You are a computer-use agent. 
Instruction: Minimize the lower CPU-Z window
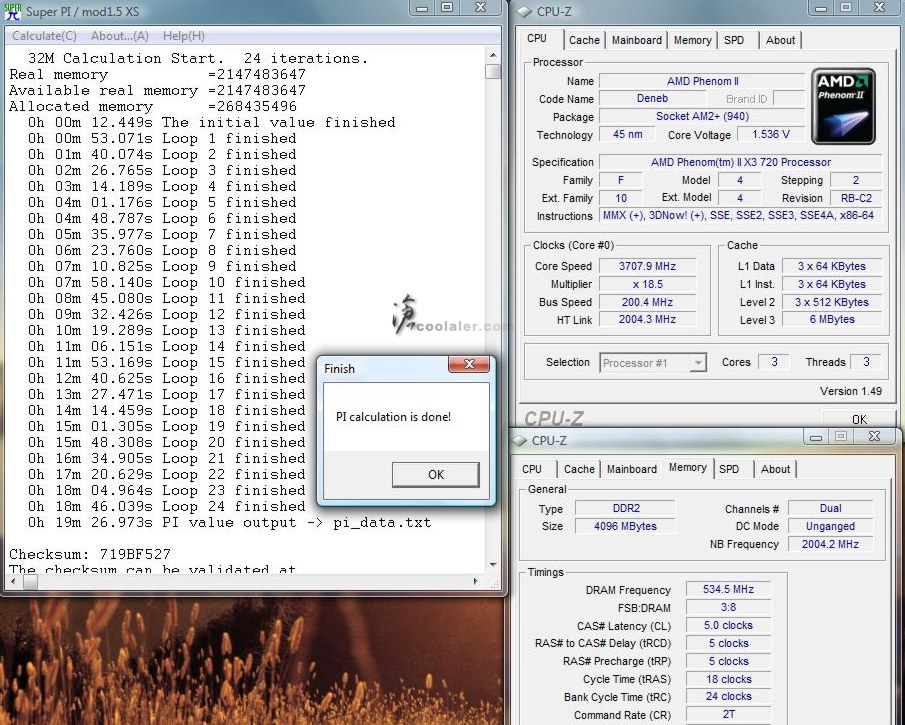click(x=816, y=437)
